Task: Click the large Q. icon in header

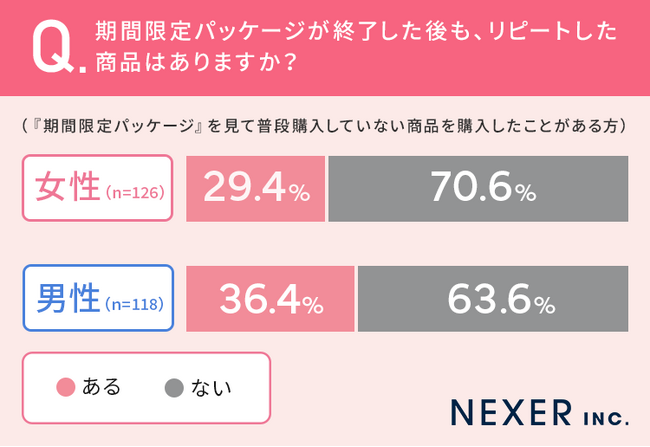Action: click(53, 50)
